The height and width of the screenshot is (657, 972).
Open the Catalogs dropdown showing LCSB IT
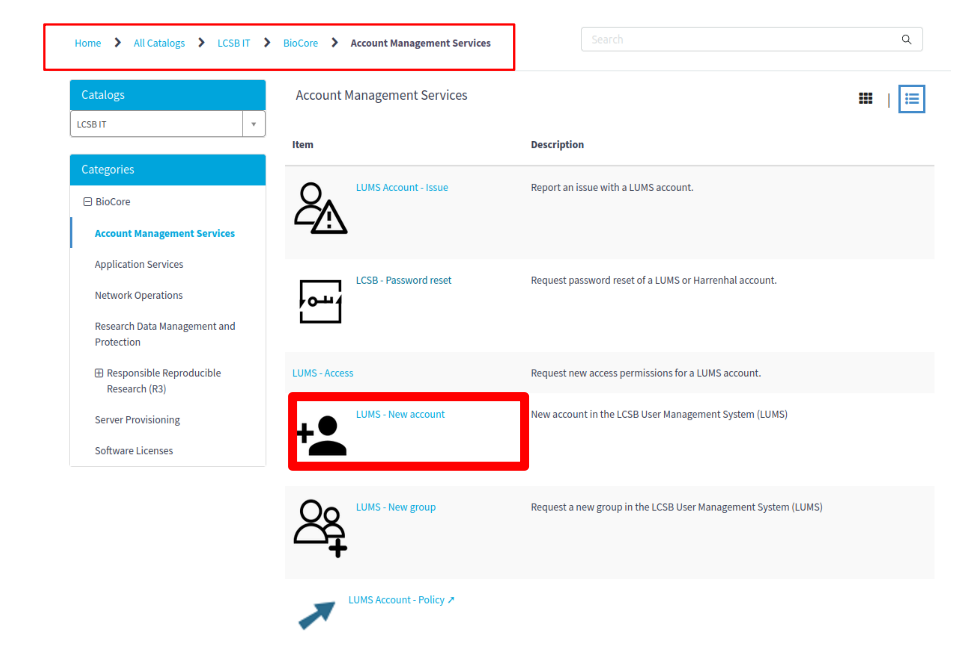click(x=167, y=124)
